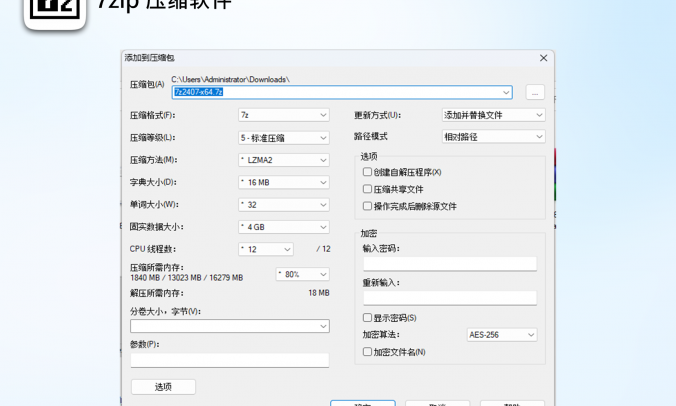Screen dimensions: 676x406
Task: Click the path text C:\Users\Administrator\Downloads\
Action: click(x=230, y=79)
